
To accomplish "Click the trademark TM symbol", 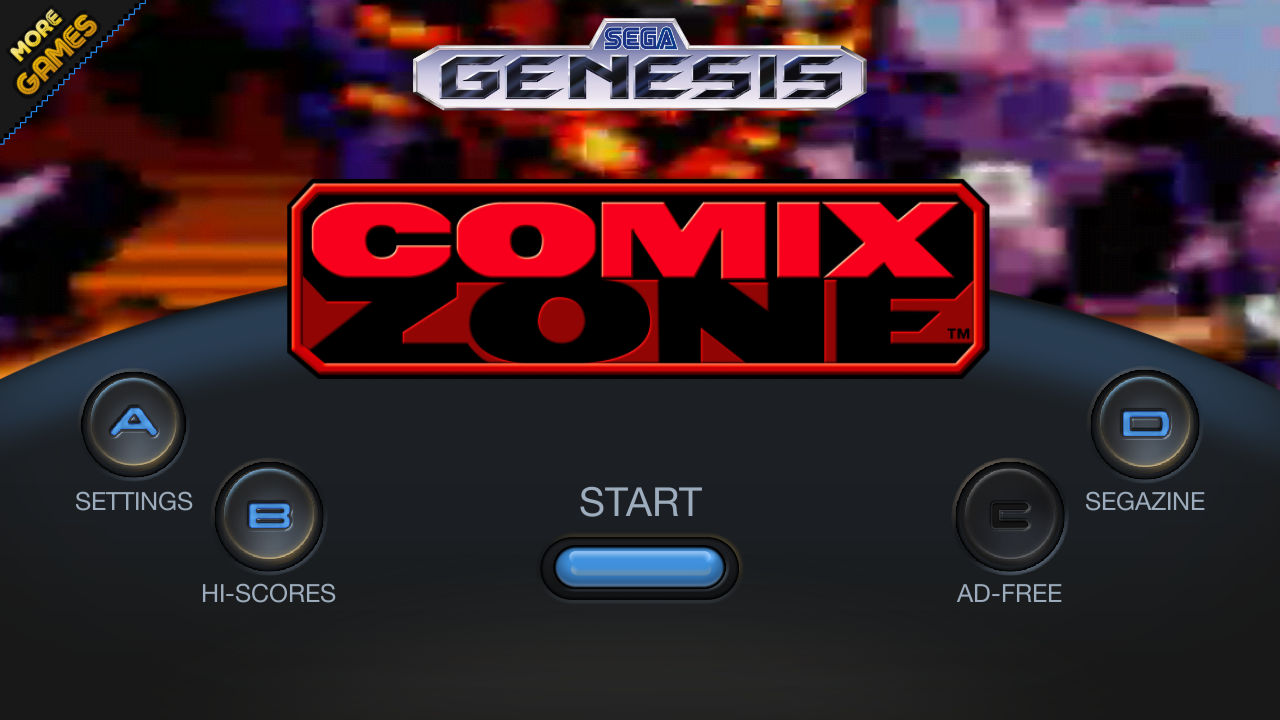I will click(957, 333).
